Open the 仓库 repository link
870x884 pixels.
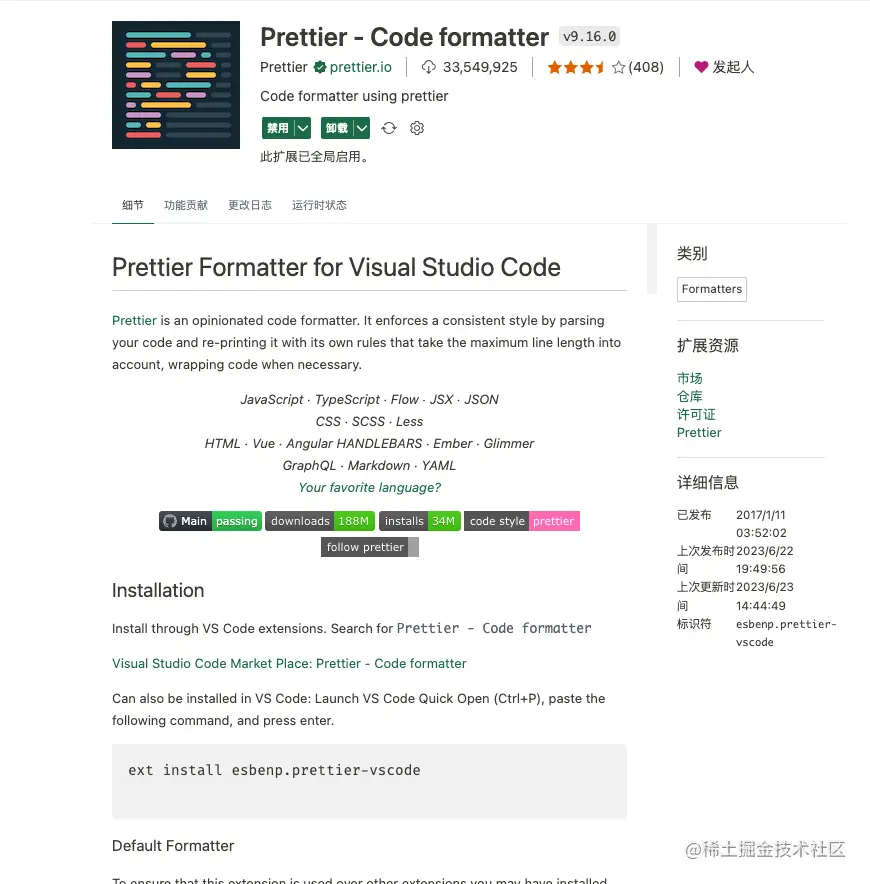tap(690, 396)
